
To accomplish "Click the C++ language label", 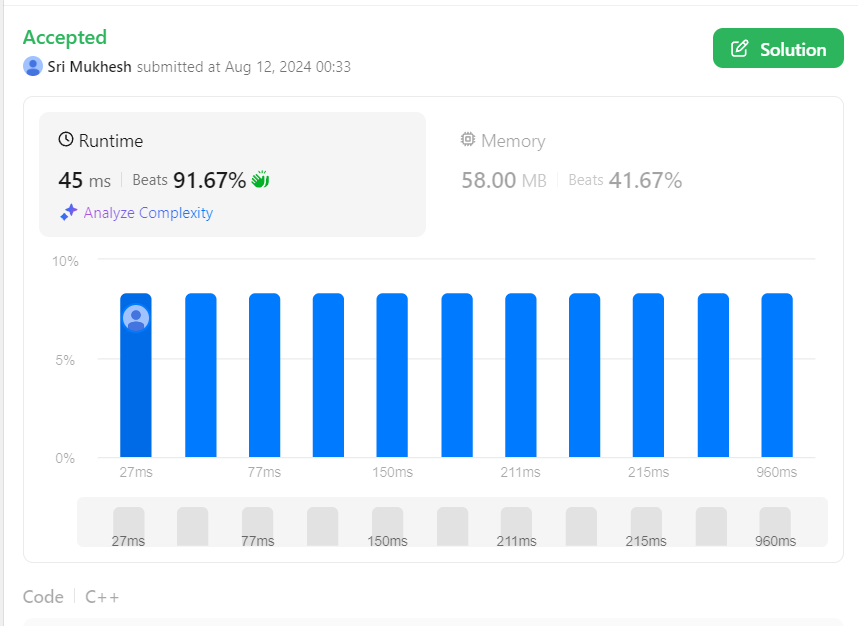I will (x=102, y=597).
